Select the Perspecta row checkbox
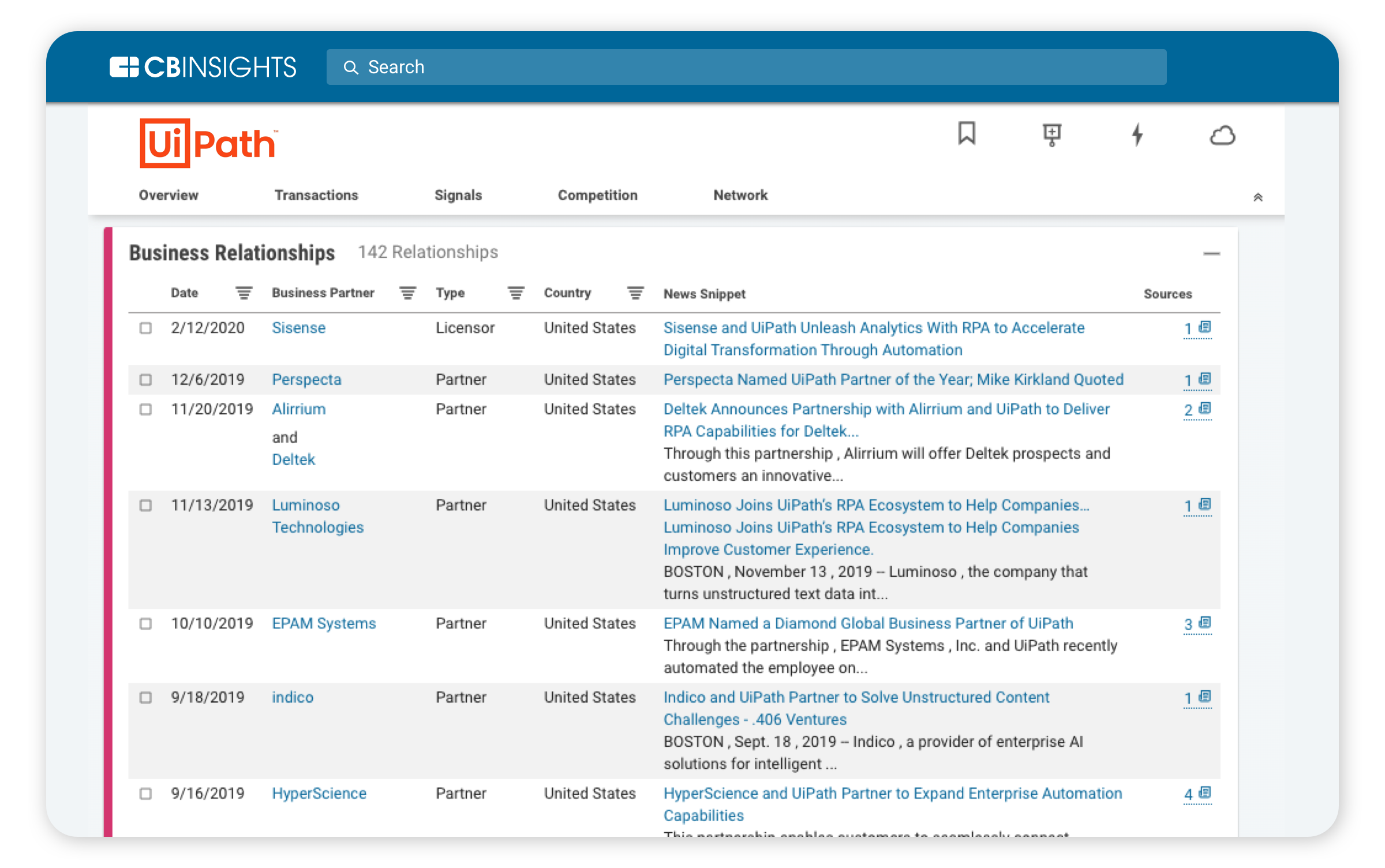 (x=145, y=380)
